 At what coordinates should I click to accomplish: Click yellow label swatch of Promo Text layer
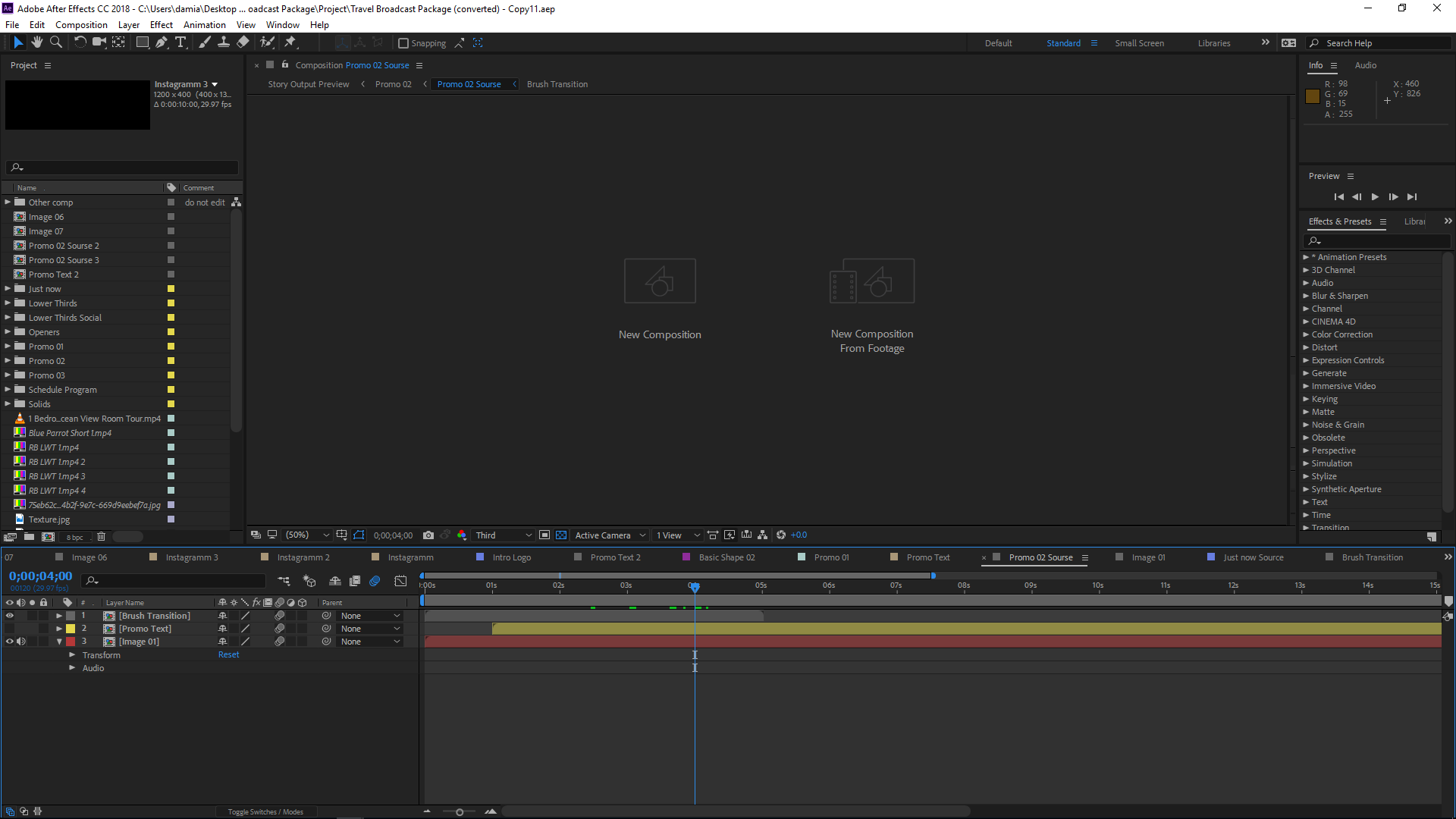click(x=71, y=629)
